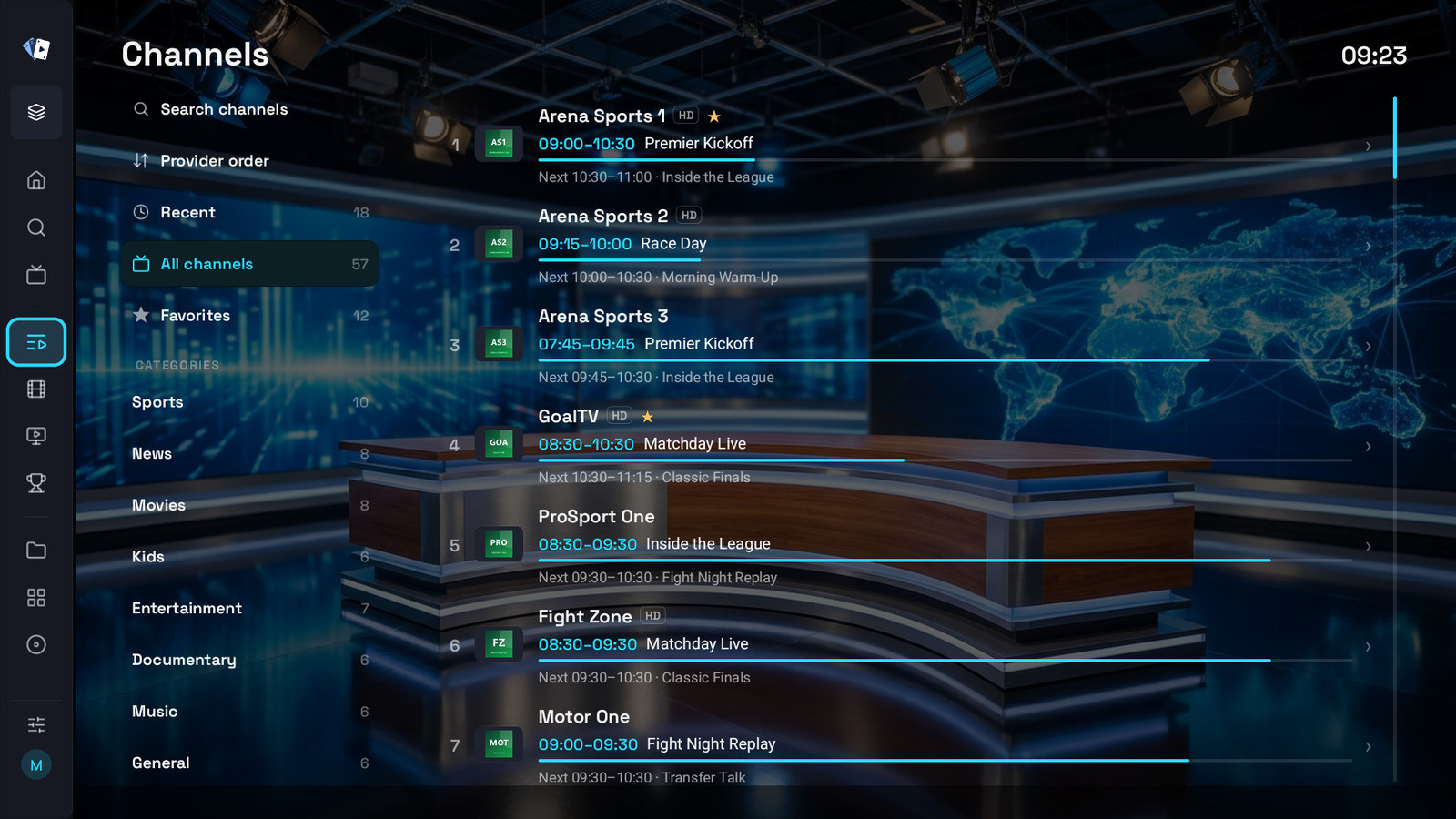Click the Search channels field

pyautogui.click(x=250, y=109)
